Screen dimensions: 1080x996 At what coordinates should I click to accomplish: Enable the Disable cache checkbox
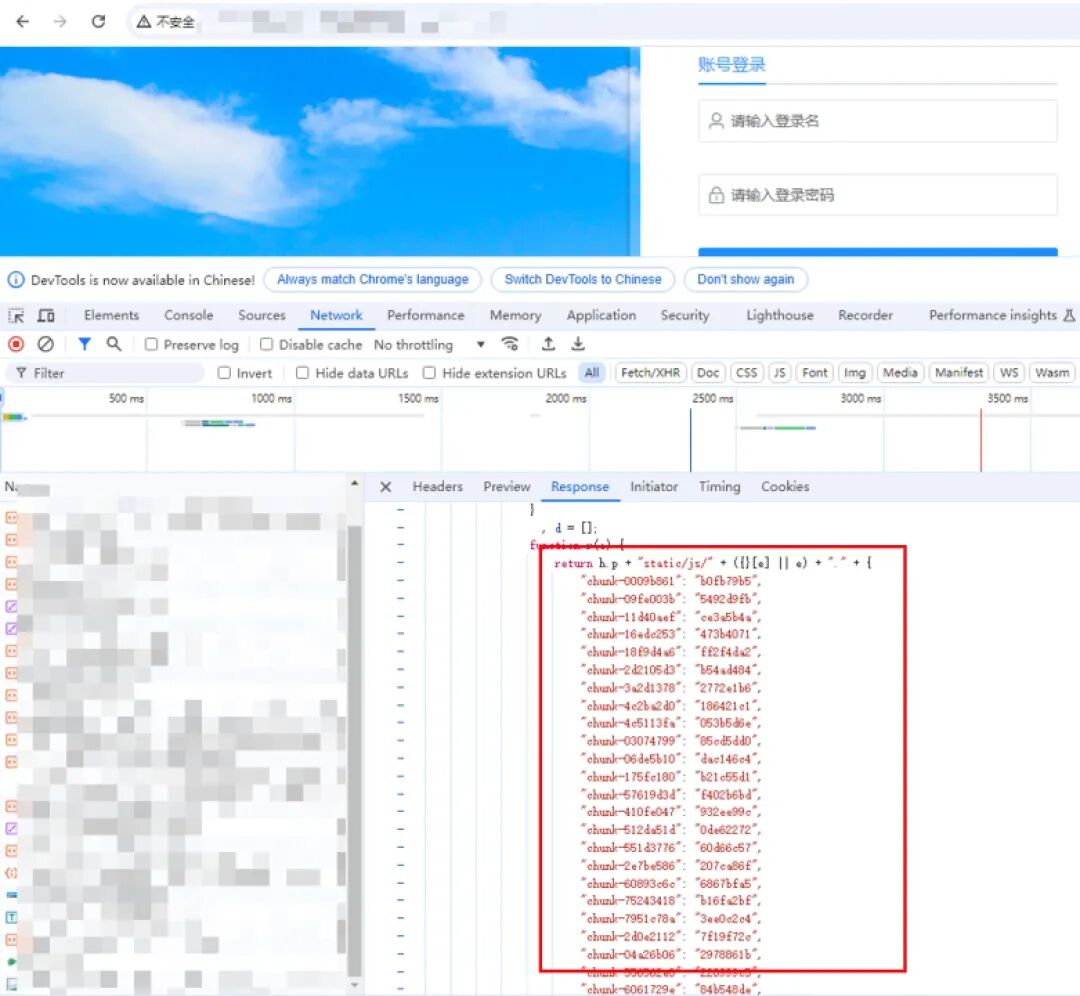[267, 344]
